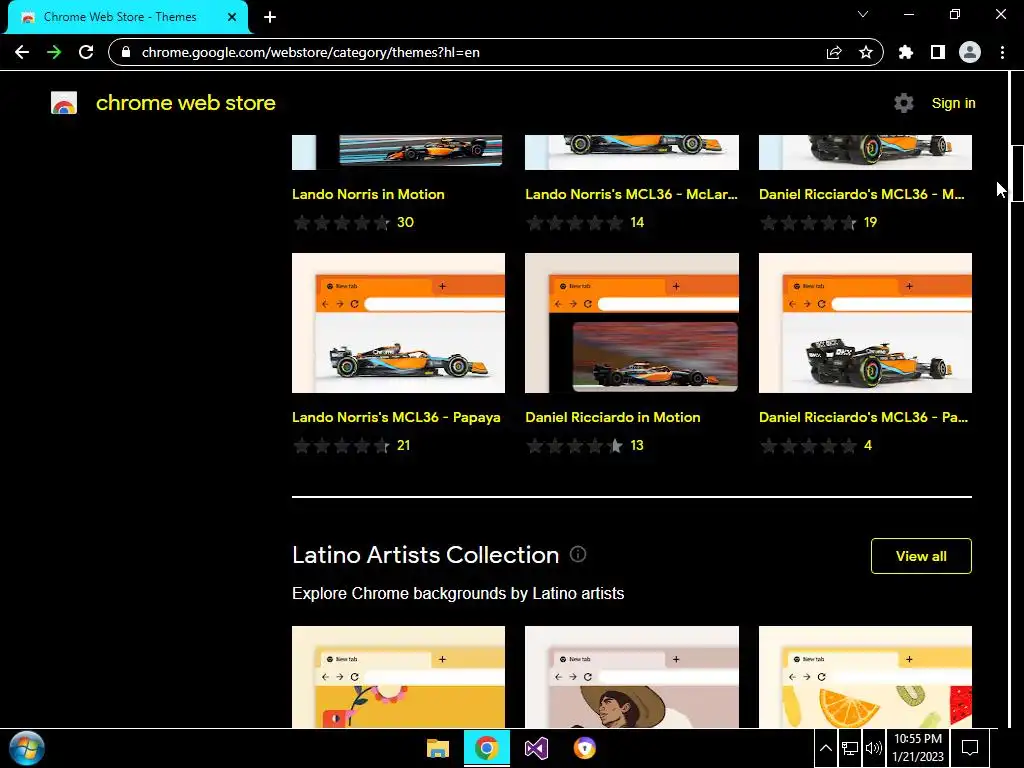Viewport: 1024px width, 768px height.
Task: Open the Chrome three-dot menu
Action: tap(1002, 52)
